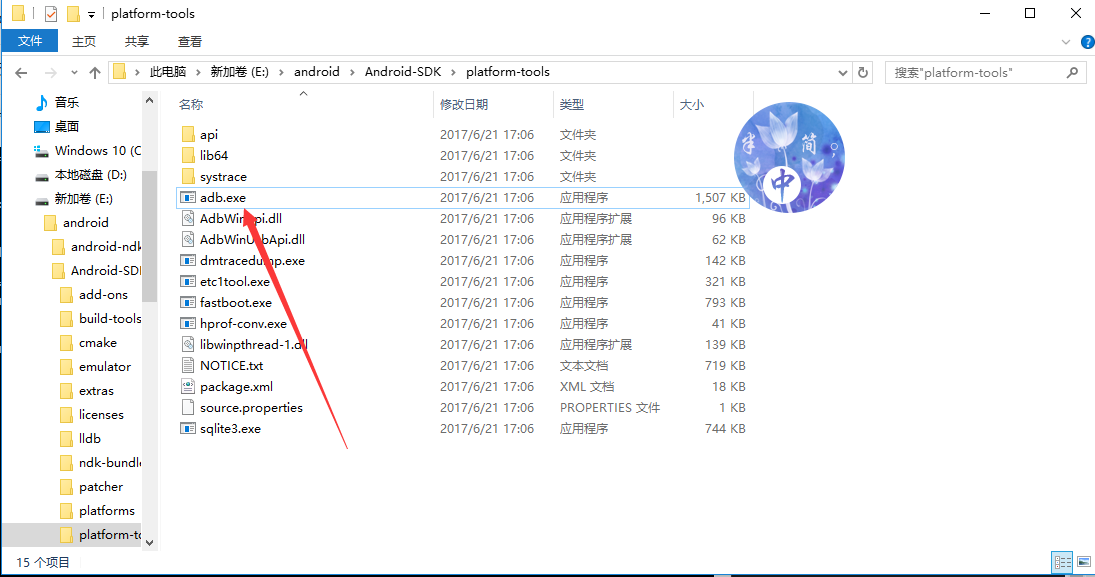Select cmake folder in tree

(x=98, y=343)
